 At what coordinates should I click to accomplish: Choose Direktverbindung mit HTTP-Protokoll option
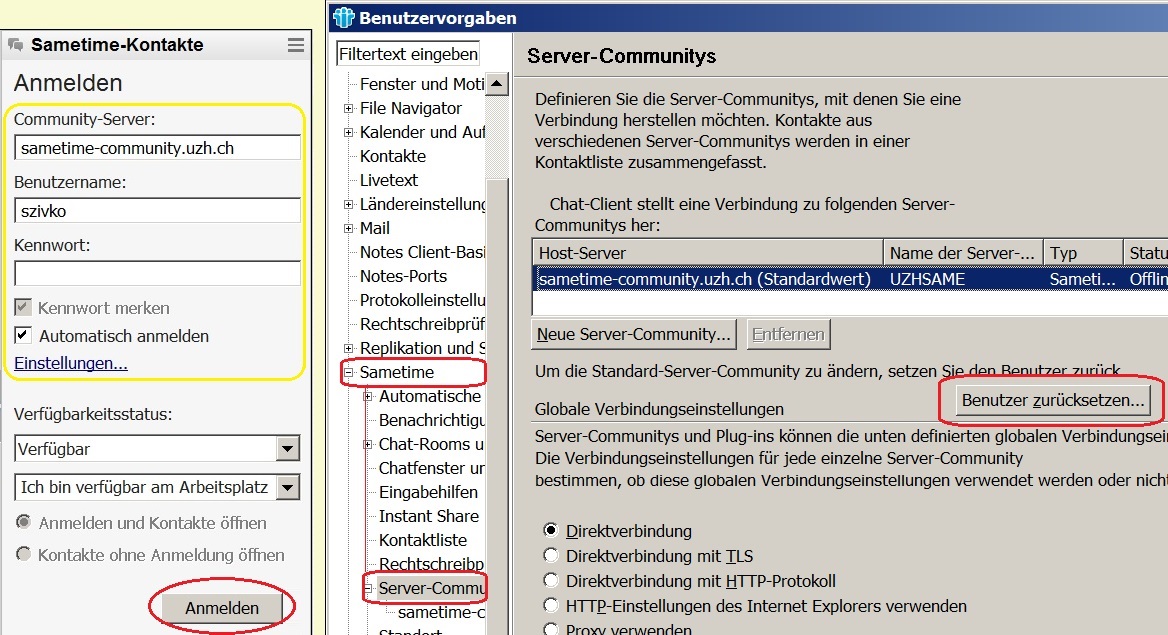tap(550, 581)
